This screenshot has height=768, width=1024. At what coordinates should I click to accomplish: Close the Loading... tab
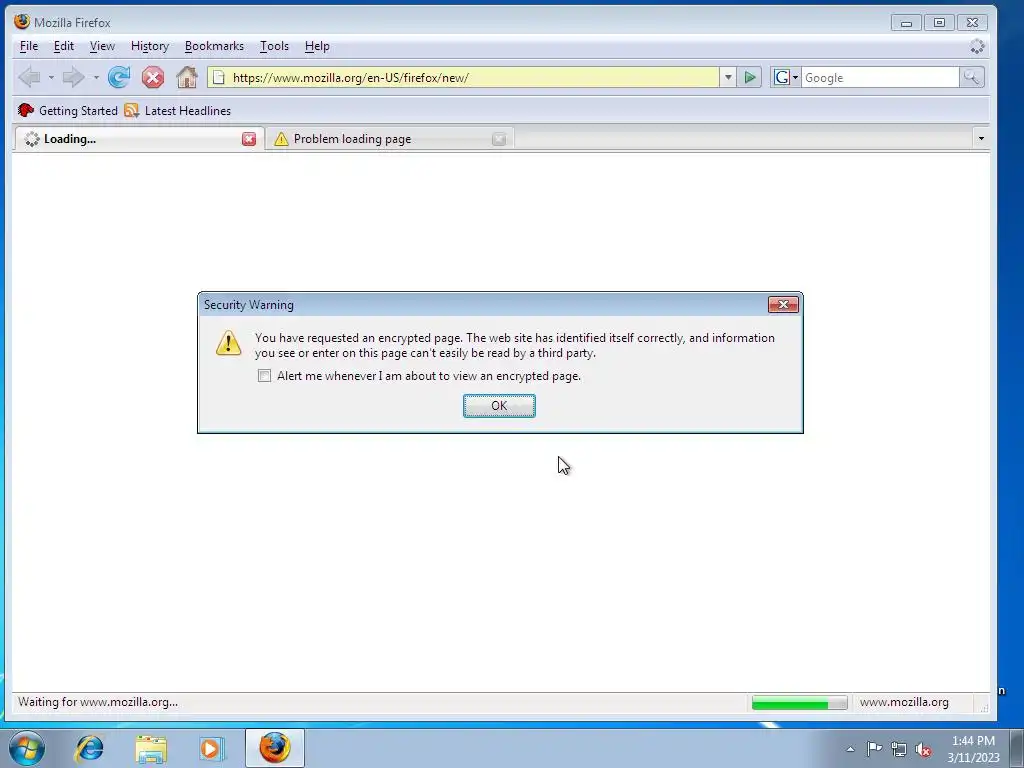pyautogui.click(x=249, y=138)
